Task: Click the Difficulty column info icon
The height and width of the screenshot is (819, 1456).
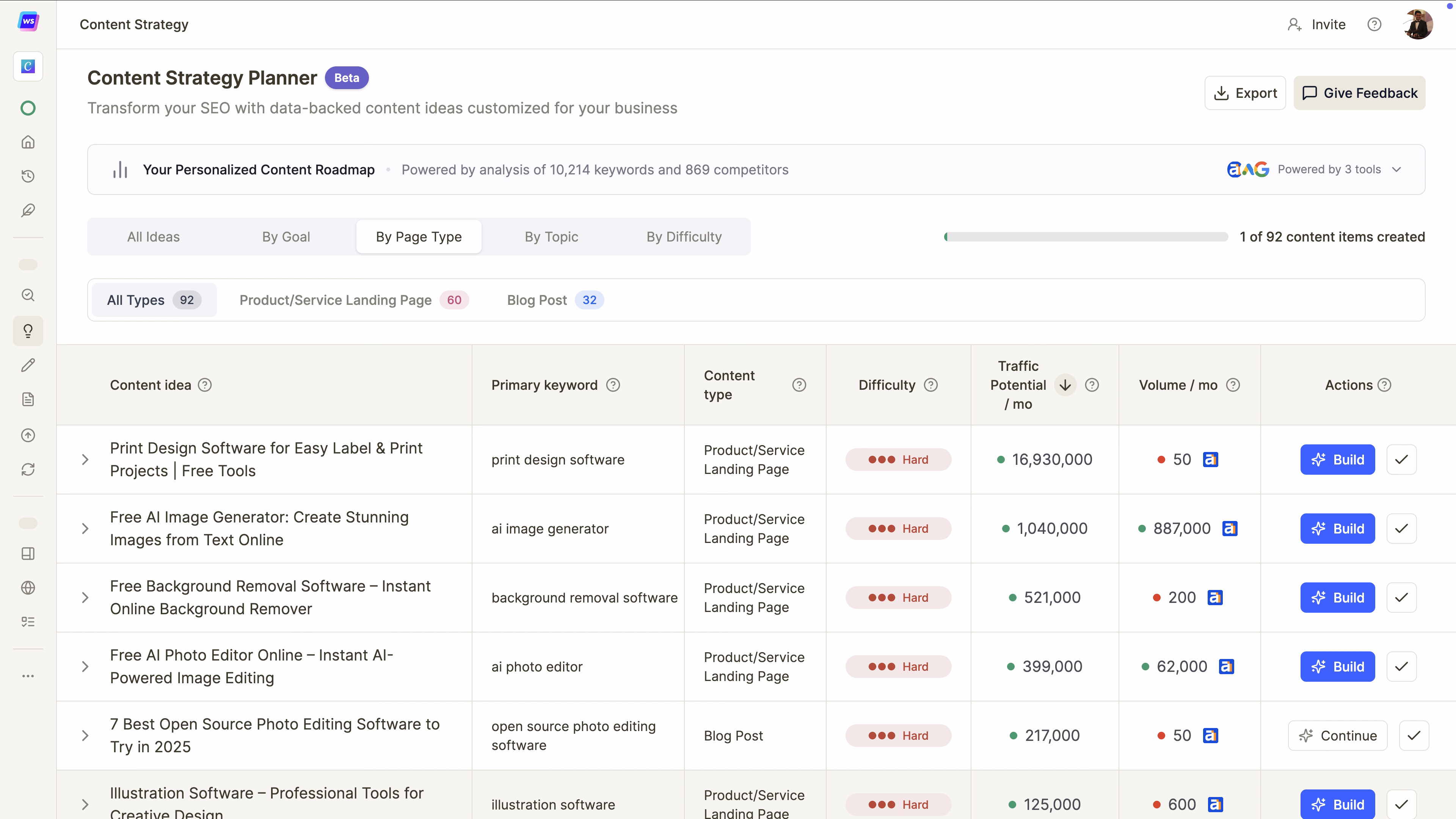Action: (930, 385)
